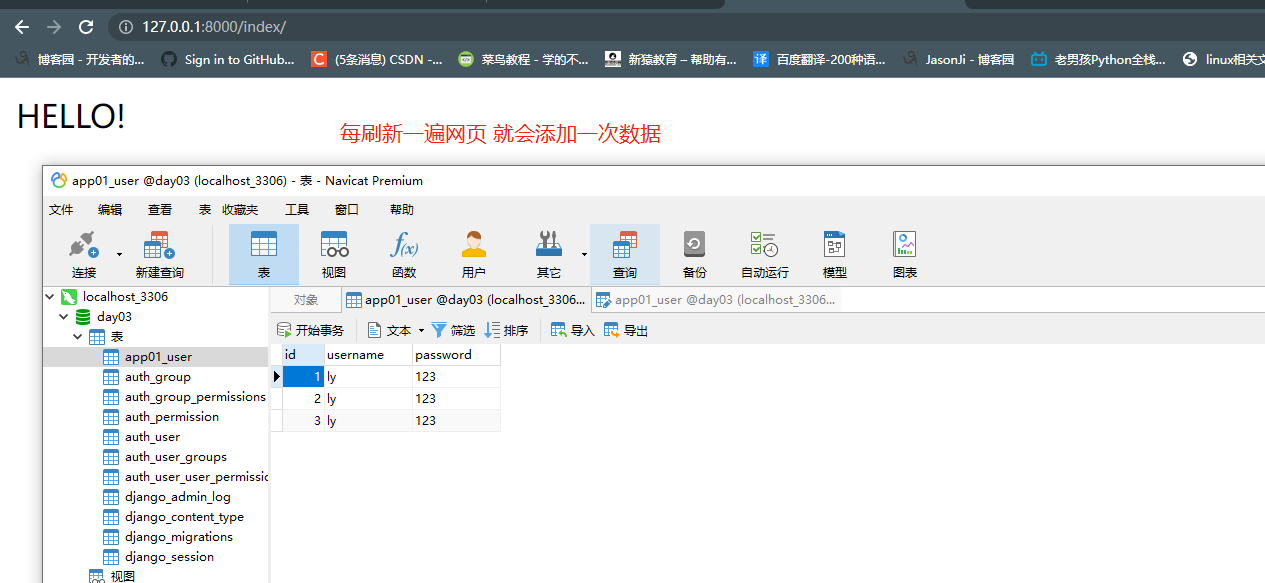Viewport: 1265px width, 583px height.
Task: Select the 函数 toolbar icon
Action: click(x=404, y=254)
